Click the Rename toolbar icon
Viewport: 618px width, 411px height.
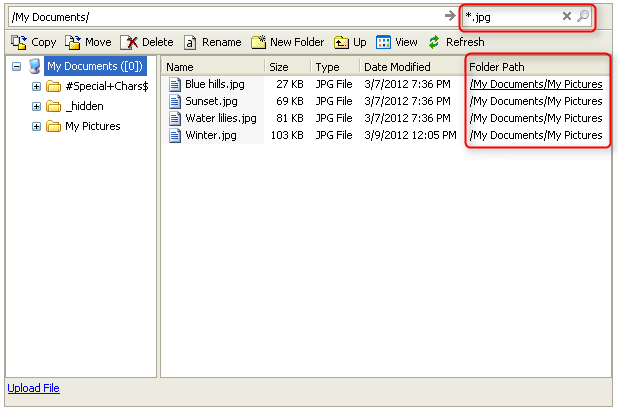(190, 43)
